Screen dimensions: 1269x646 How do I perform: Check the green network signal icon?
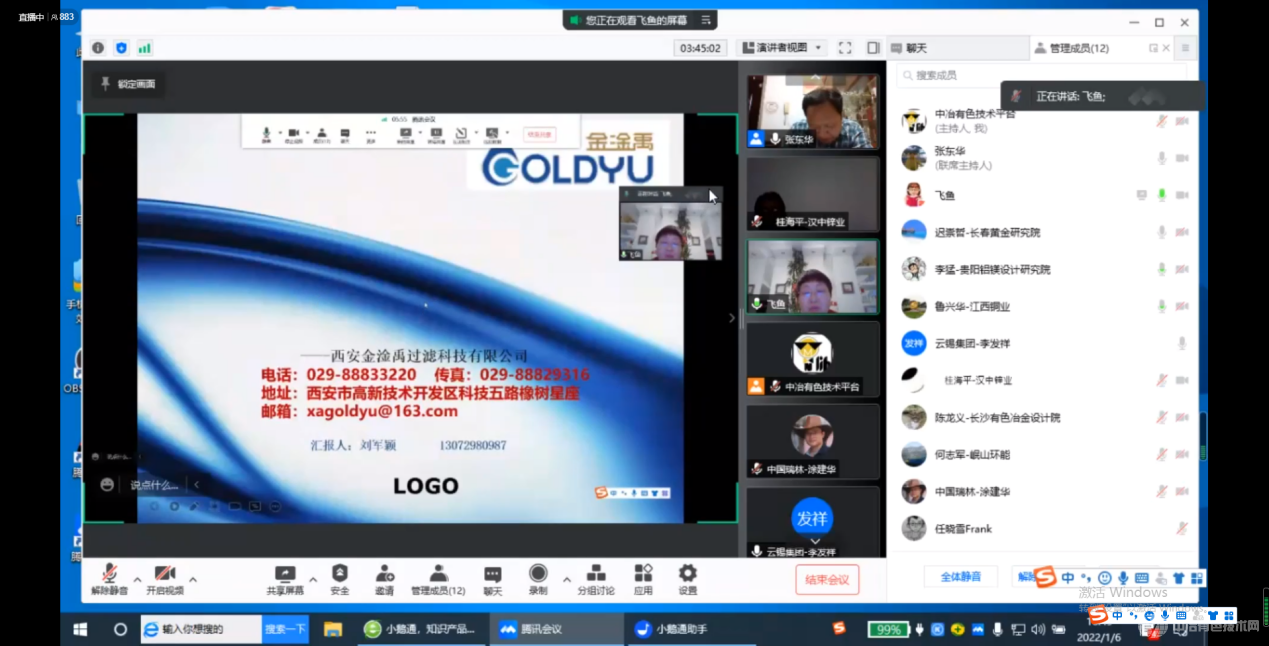coord(144,47)
